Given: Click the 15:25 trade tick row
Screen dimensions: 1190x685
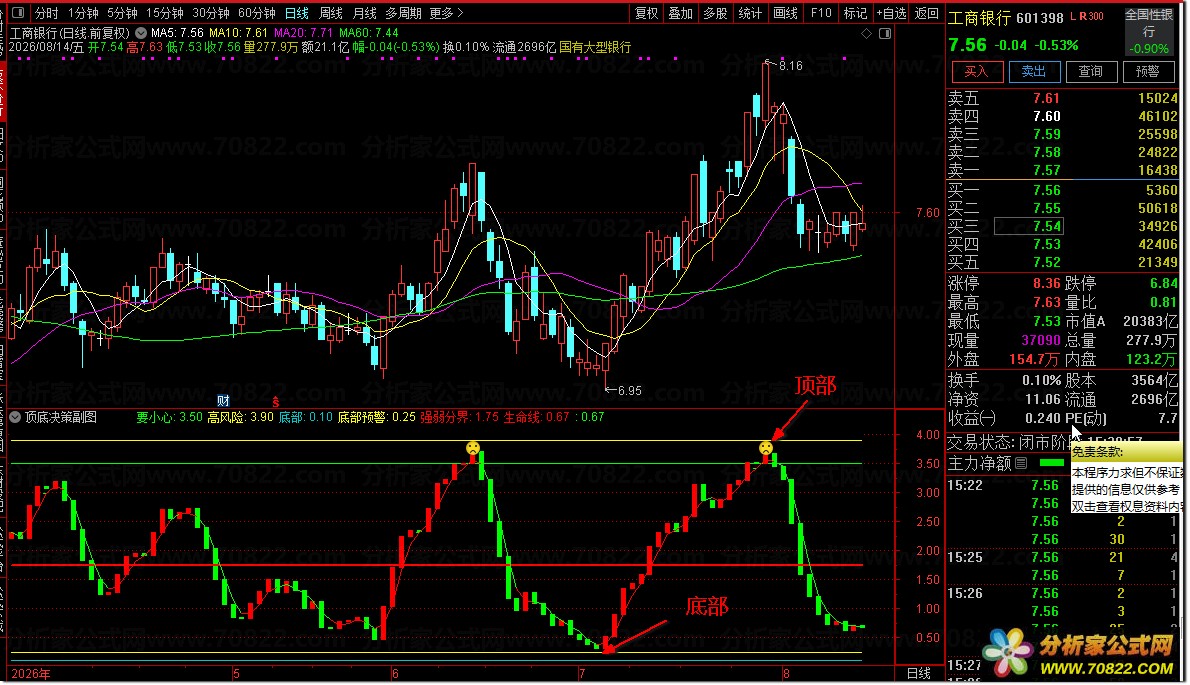Looking at the screenshot, I should [1063, 558].
